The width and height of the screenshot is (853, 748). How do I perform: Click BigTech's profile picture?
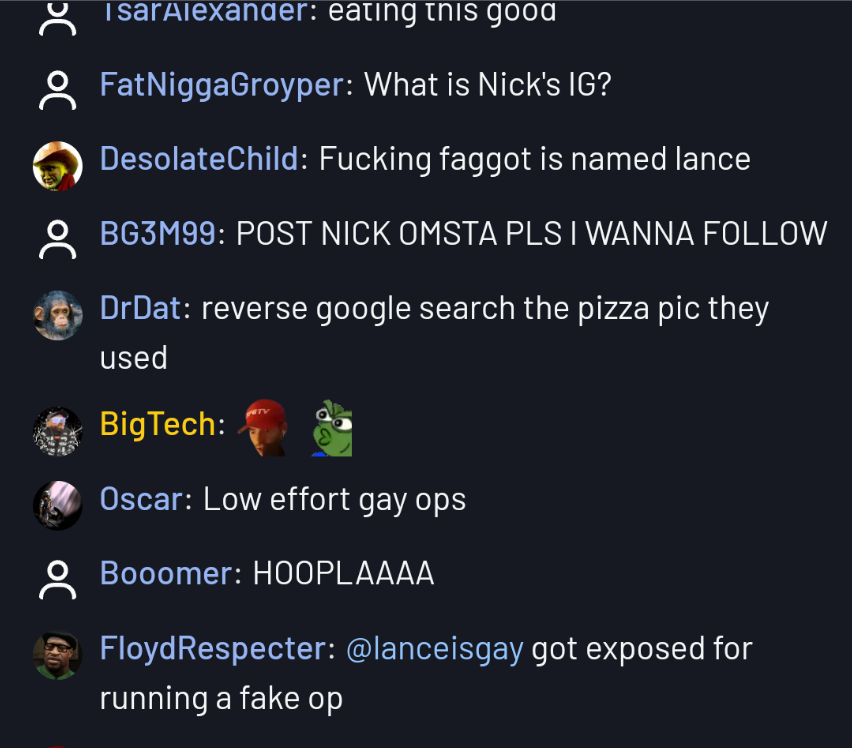click(58, 431)
